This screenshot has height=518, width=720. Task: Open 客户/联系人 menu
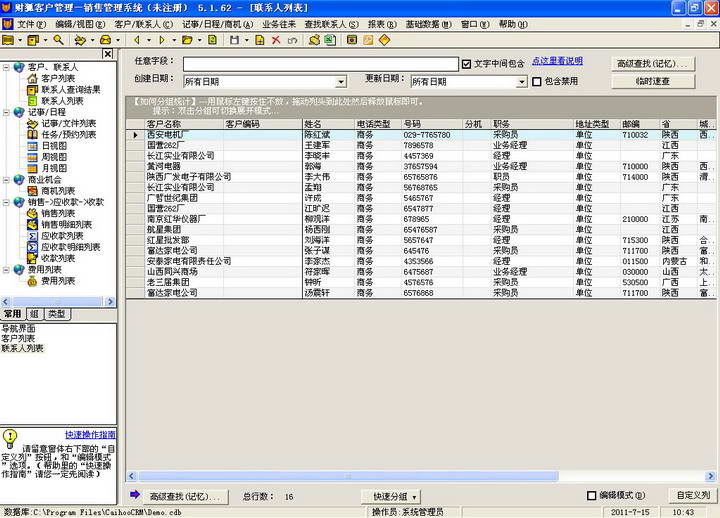[x=144, y=24]
